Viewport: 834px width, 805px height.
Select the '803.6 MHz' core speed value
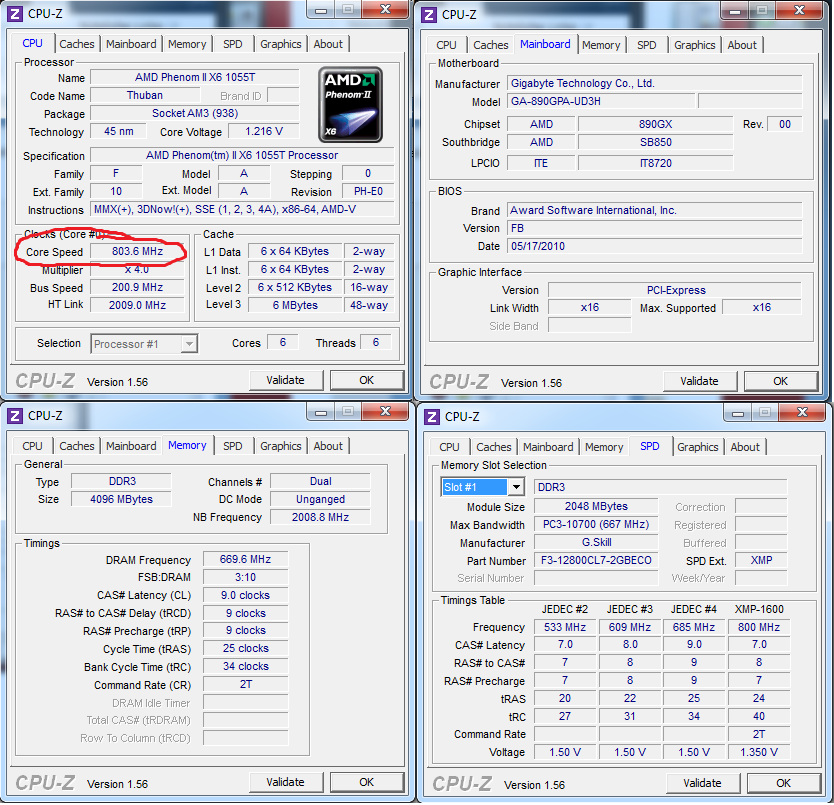pyautogui.click(x=137, y=251)
